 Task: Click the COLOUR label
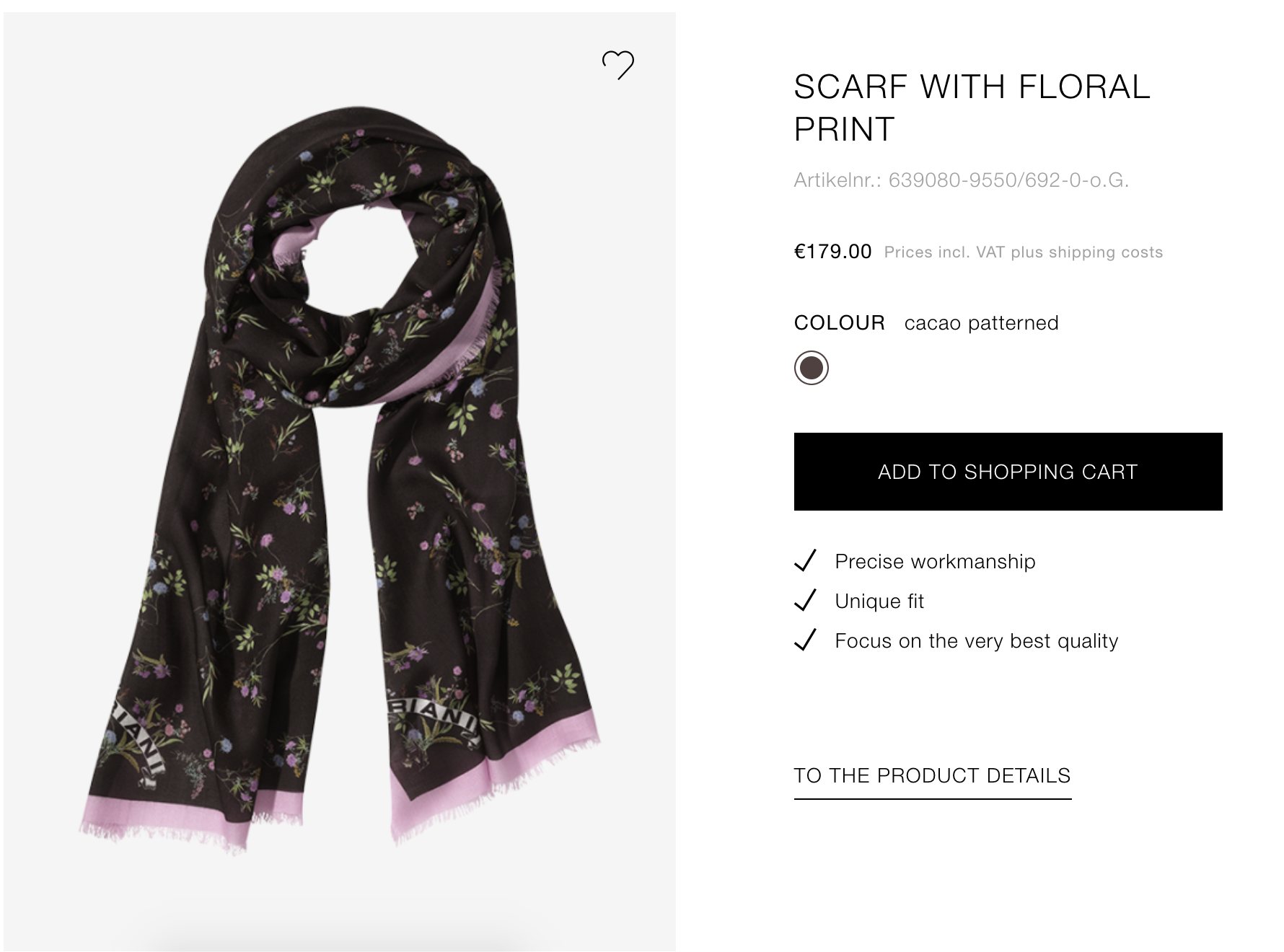tap(839, 322)
